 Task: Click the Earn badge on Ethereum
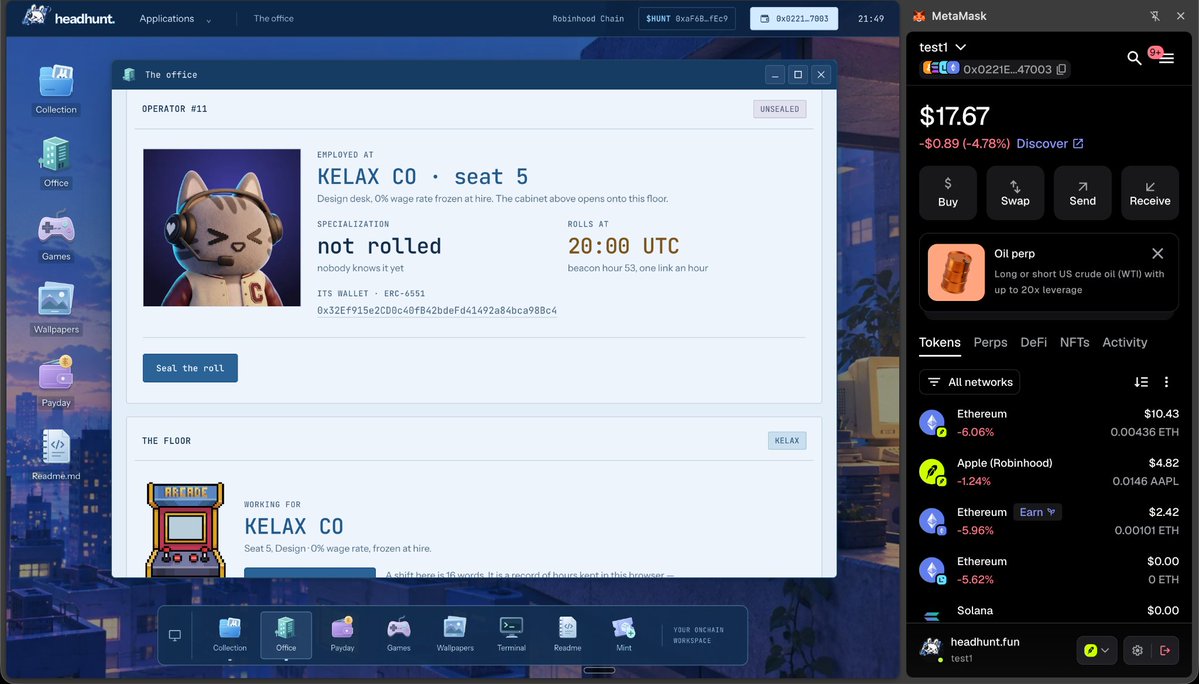pyautogui.click(x=1038, y=512)
